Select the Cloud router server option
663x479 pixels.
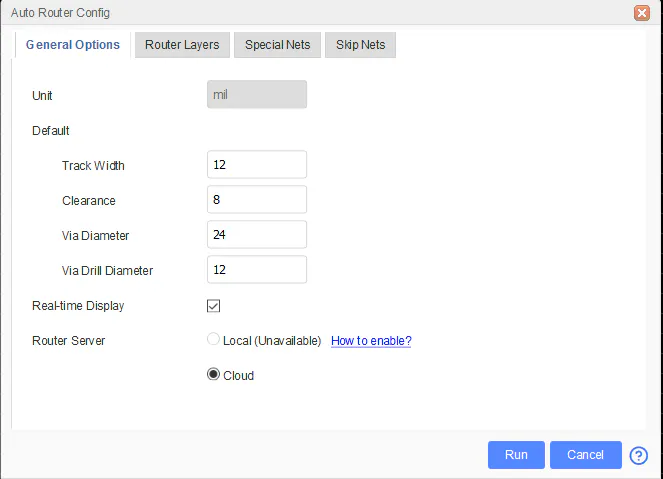[213, 375]
